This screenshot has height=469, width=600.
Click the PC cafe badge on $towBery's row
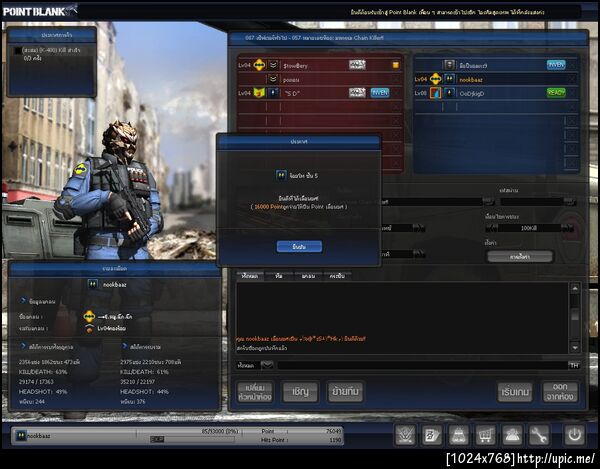tap(357, 65)
